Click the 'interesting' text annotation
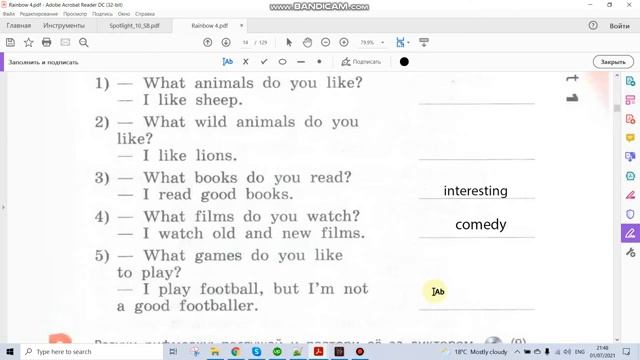The height and width of the screenshot is (360, 640). pos(476,191)
